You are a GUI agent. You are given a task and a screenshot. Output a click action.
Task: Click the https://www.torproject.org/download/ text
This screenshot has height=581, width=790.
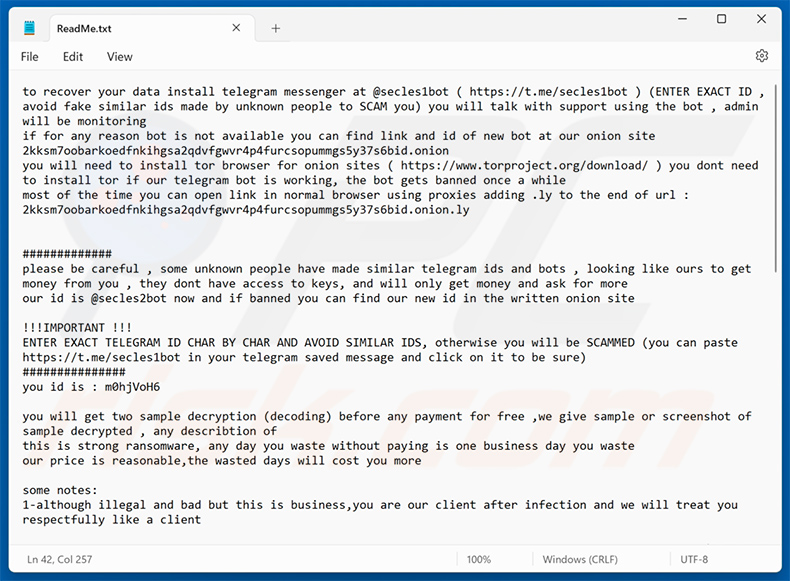tap(524, 166)
